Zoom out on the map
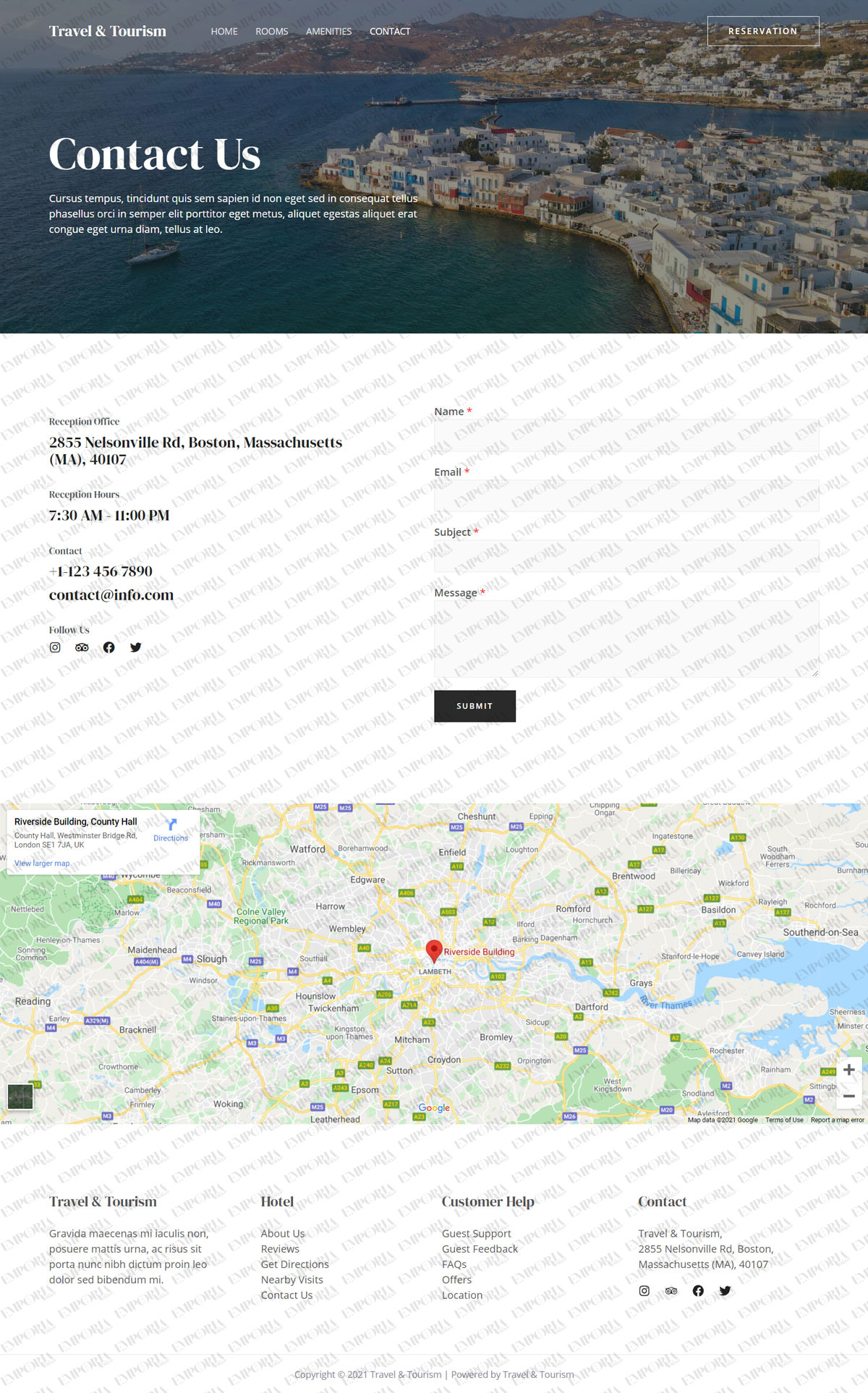This screenshot has width=868, height=1393. click(848, 1096)
